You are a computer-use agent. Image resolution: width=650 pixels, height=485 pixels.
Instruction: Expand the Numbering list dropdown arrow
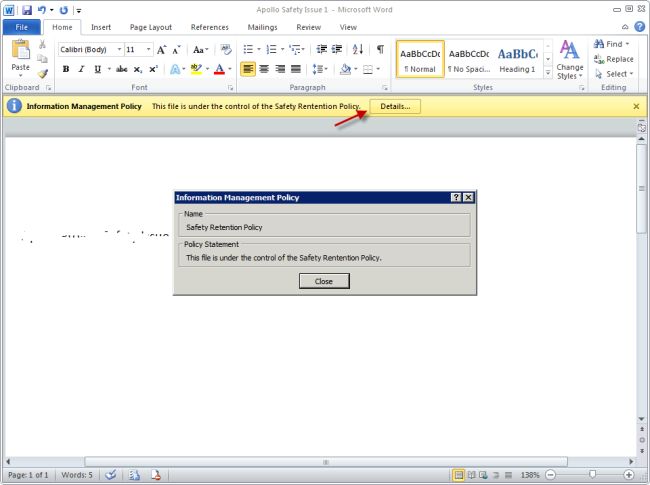pyautogui.click(x=283, y=49)
